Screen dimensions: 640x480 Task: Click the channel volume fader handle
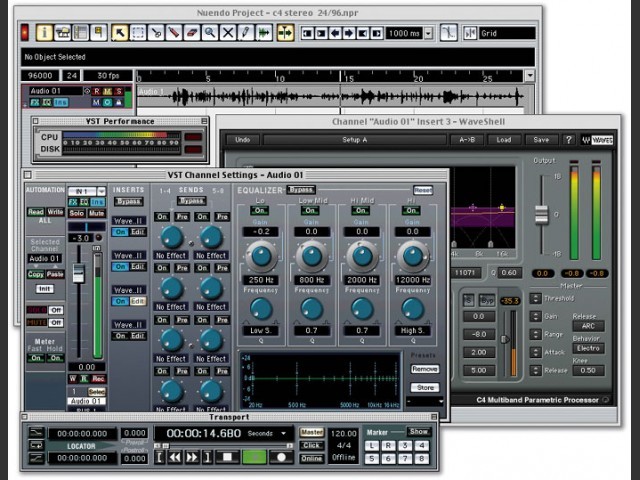point(78,273)
